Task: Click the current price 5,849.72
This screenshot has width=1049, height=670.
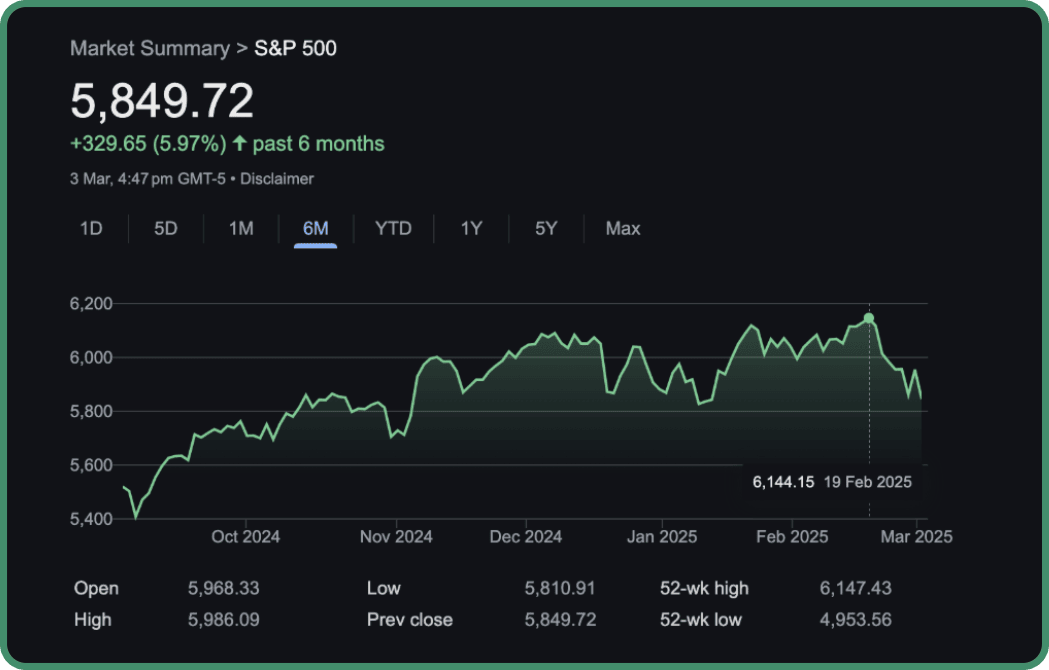Action: [162, 101]
